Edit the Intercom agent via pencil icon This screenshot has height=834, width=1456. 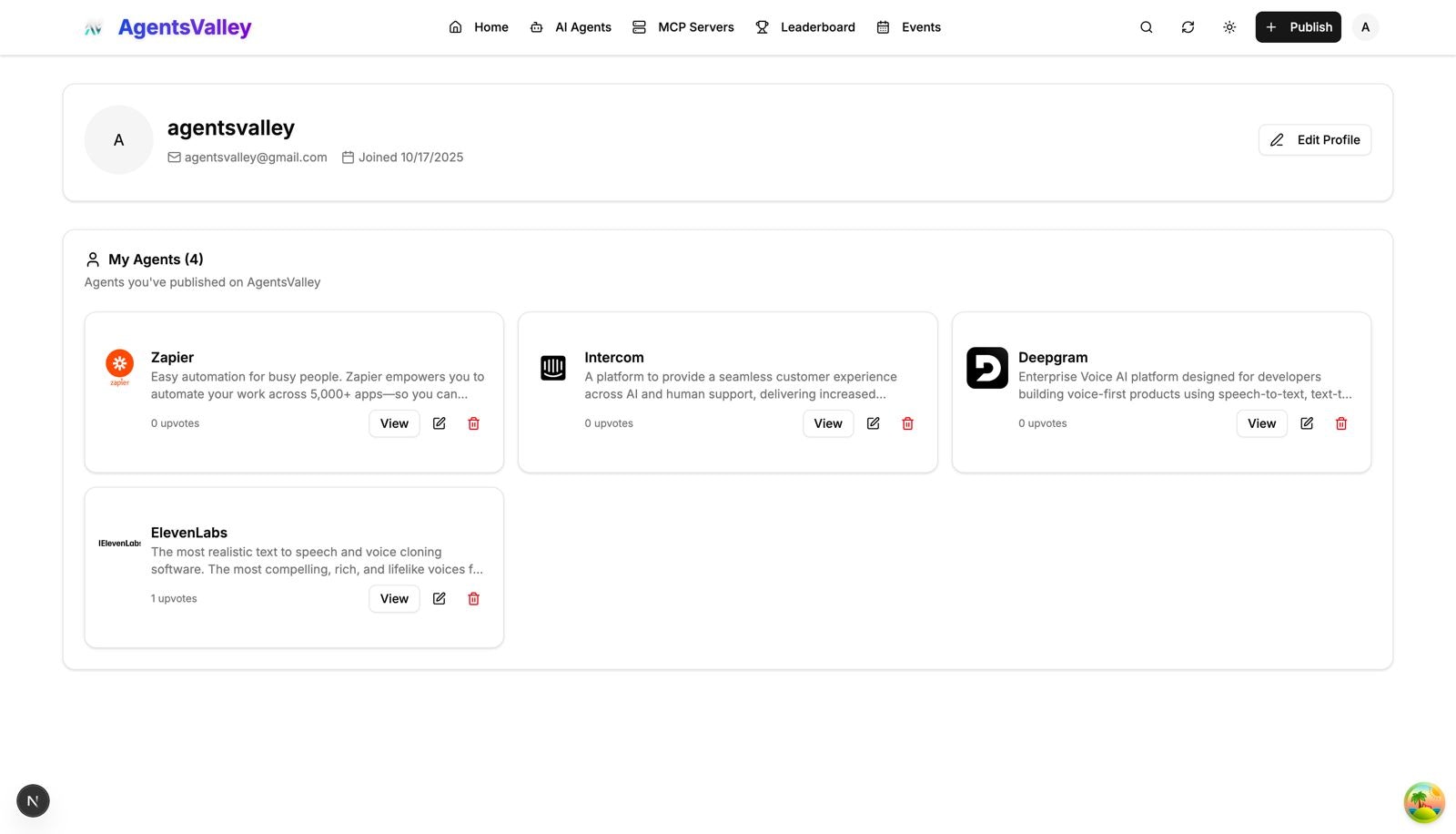(x=874, y=423)
